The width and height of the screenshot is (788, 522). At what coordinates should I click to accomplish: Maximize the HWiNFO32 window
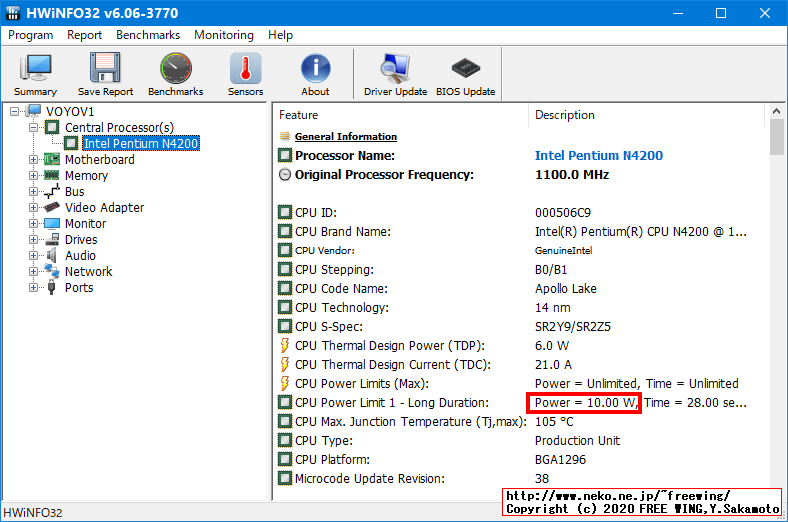(721, 13)
